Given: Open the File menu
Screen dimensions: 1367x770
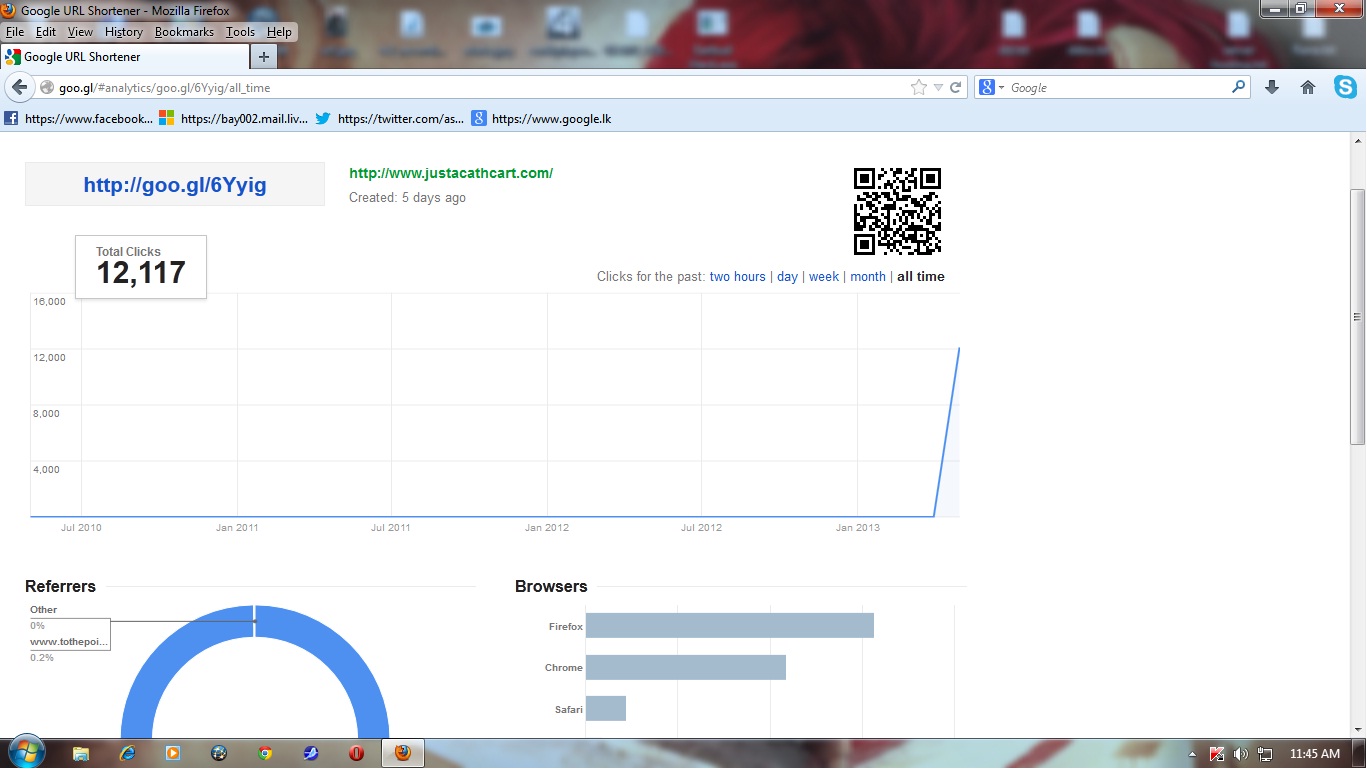Looking at the screenshot, I should [x=15, y=32].
